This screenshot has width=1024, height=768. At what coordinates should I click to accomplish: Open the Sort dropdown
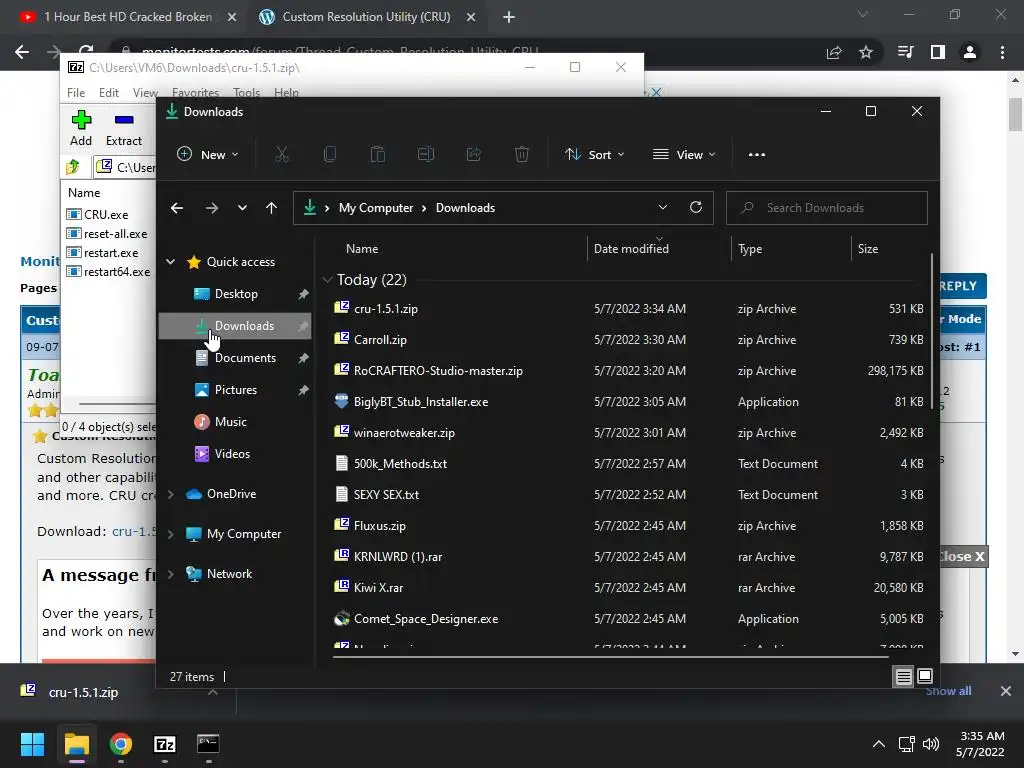(x=595, y=155)
